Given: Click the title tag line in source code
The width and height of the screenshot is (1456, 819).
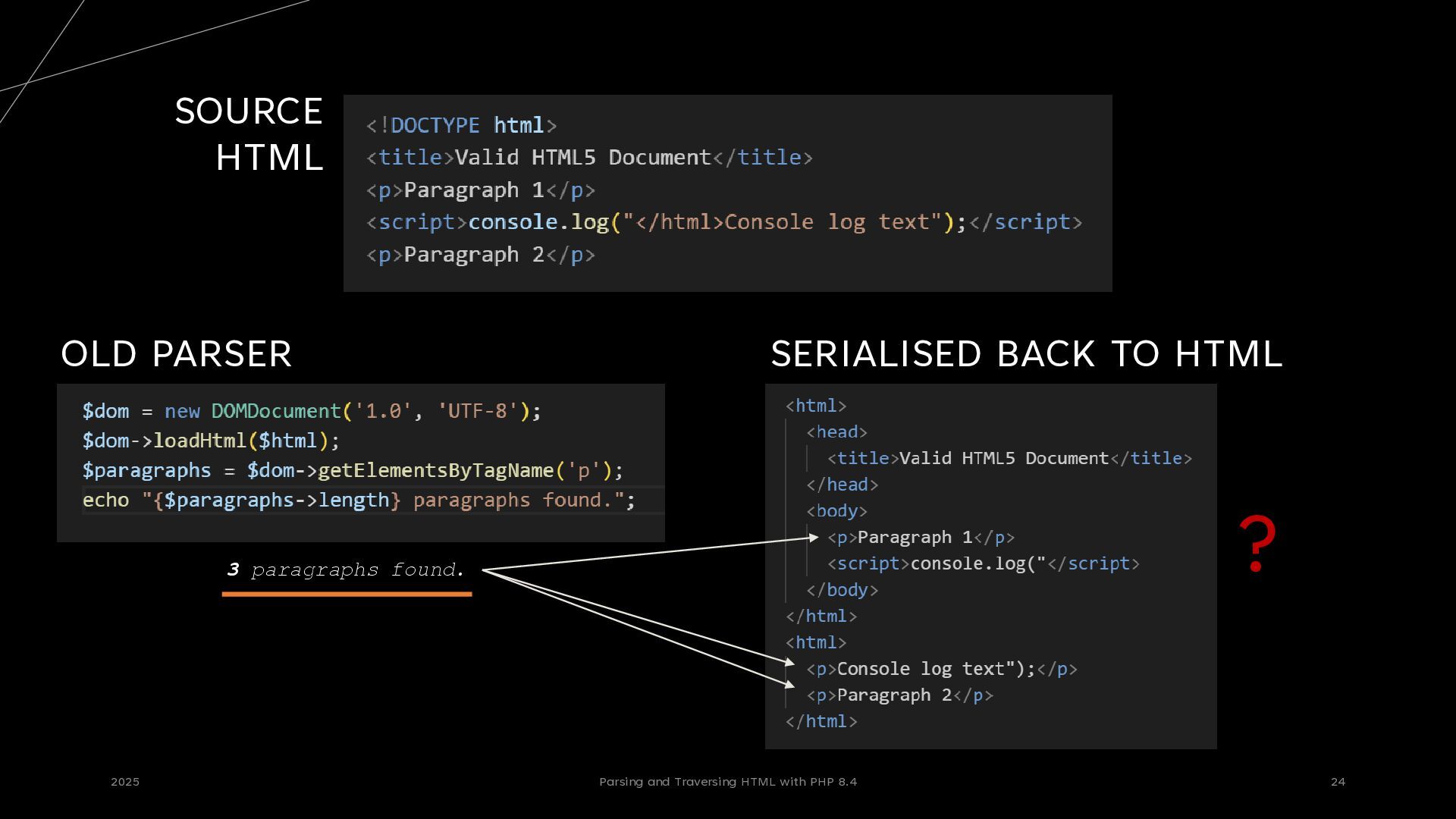Looking at the screenshot, I should point(588,158).
